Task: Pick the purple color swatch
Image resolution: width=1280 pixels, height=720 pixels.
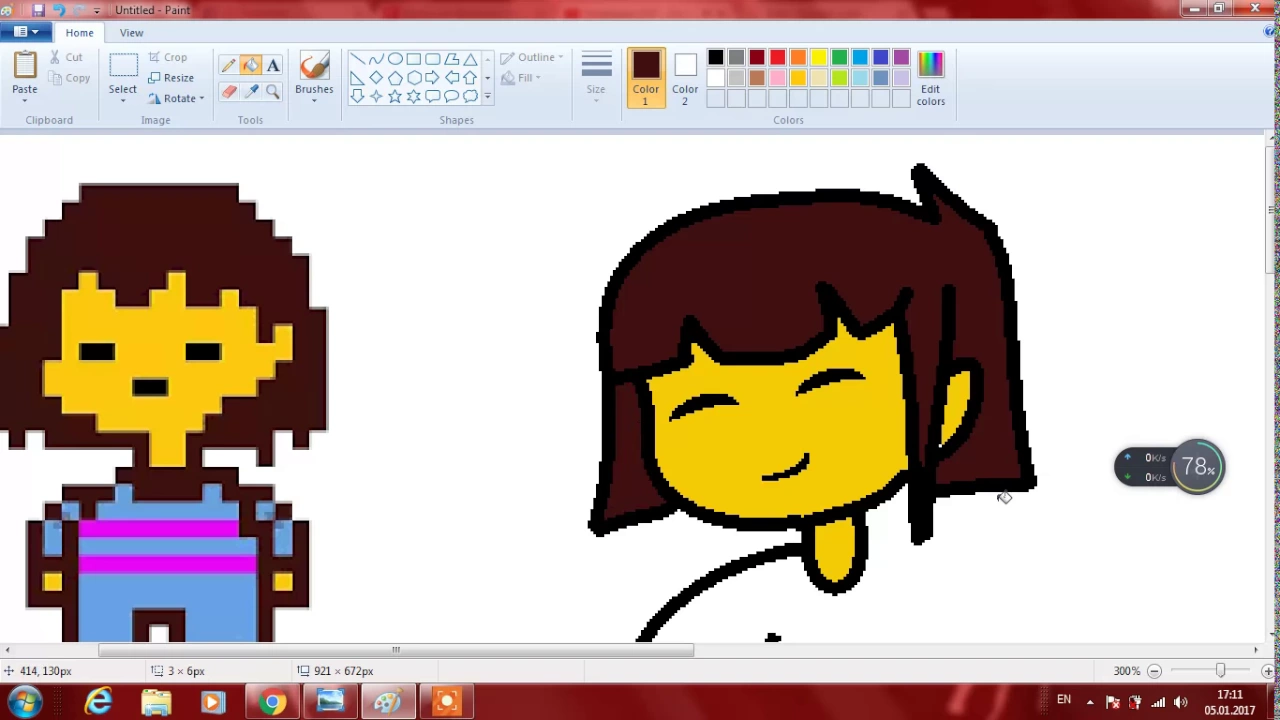Action: click(901, 57)
